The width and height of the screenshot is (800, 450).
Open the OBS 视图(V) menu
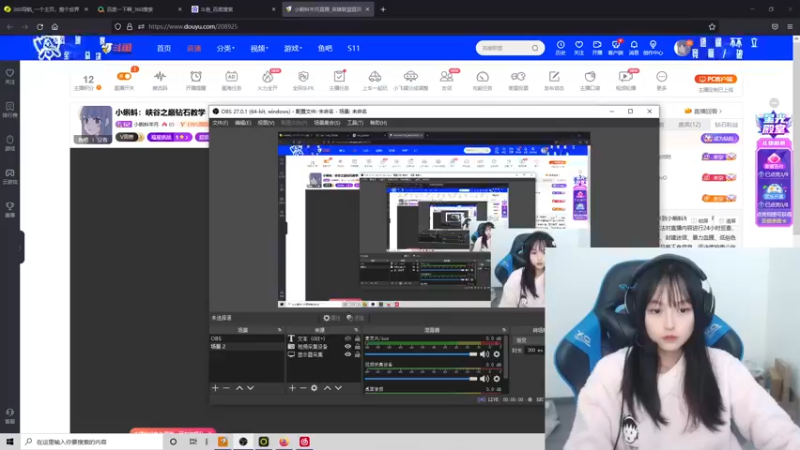[266, 123]
